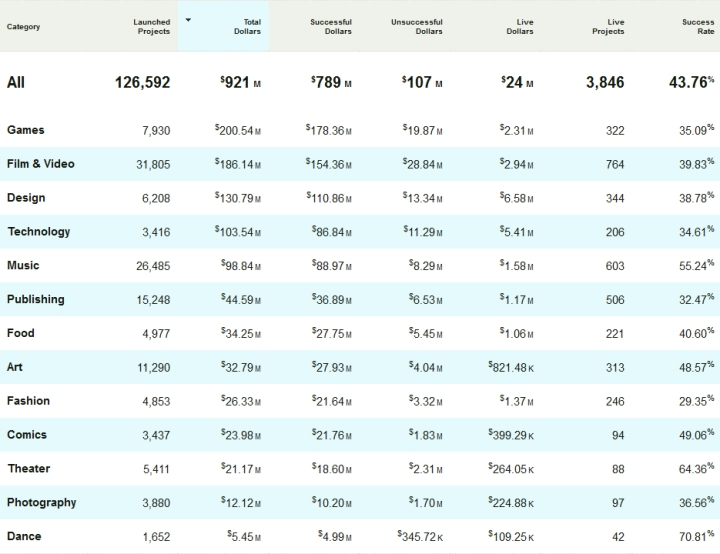Click the Successful Dollars column header
Viewport: 720px width, 554px height.
tap(331, 27)
